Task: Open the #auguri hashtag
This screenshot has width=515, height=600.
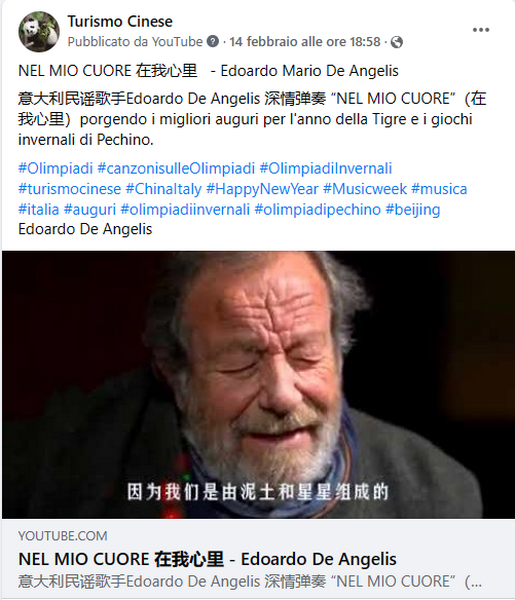Action: coord(90,209)
